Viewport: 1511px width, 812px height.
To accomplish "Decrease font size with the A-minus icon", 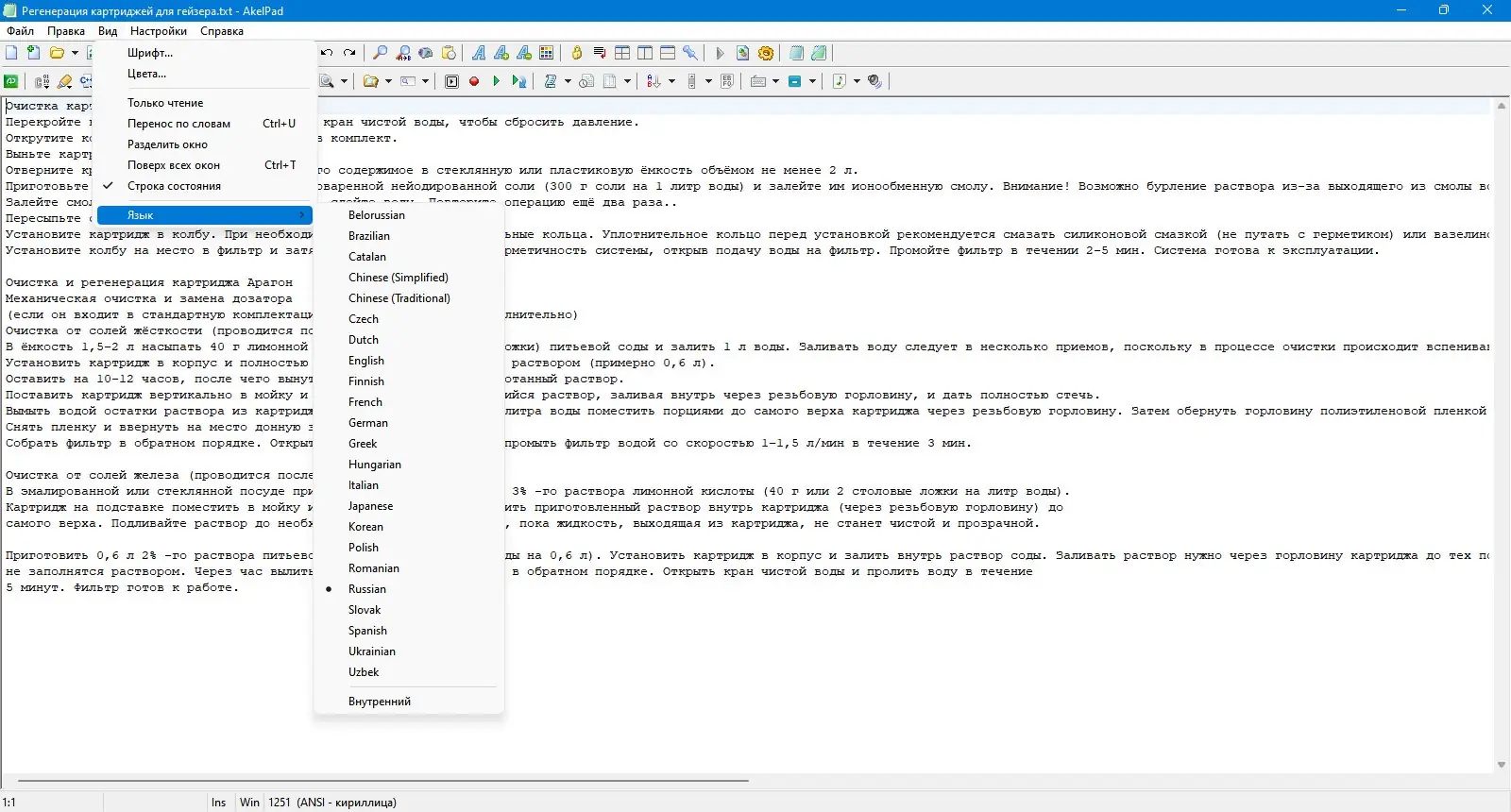I will pos(524,53).
